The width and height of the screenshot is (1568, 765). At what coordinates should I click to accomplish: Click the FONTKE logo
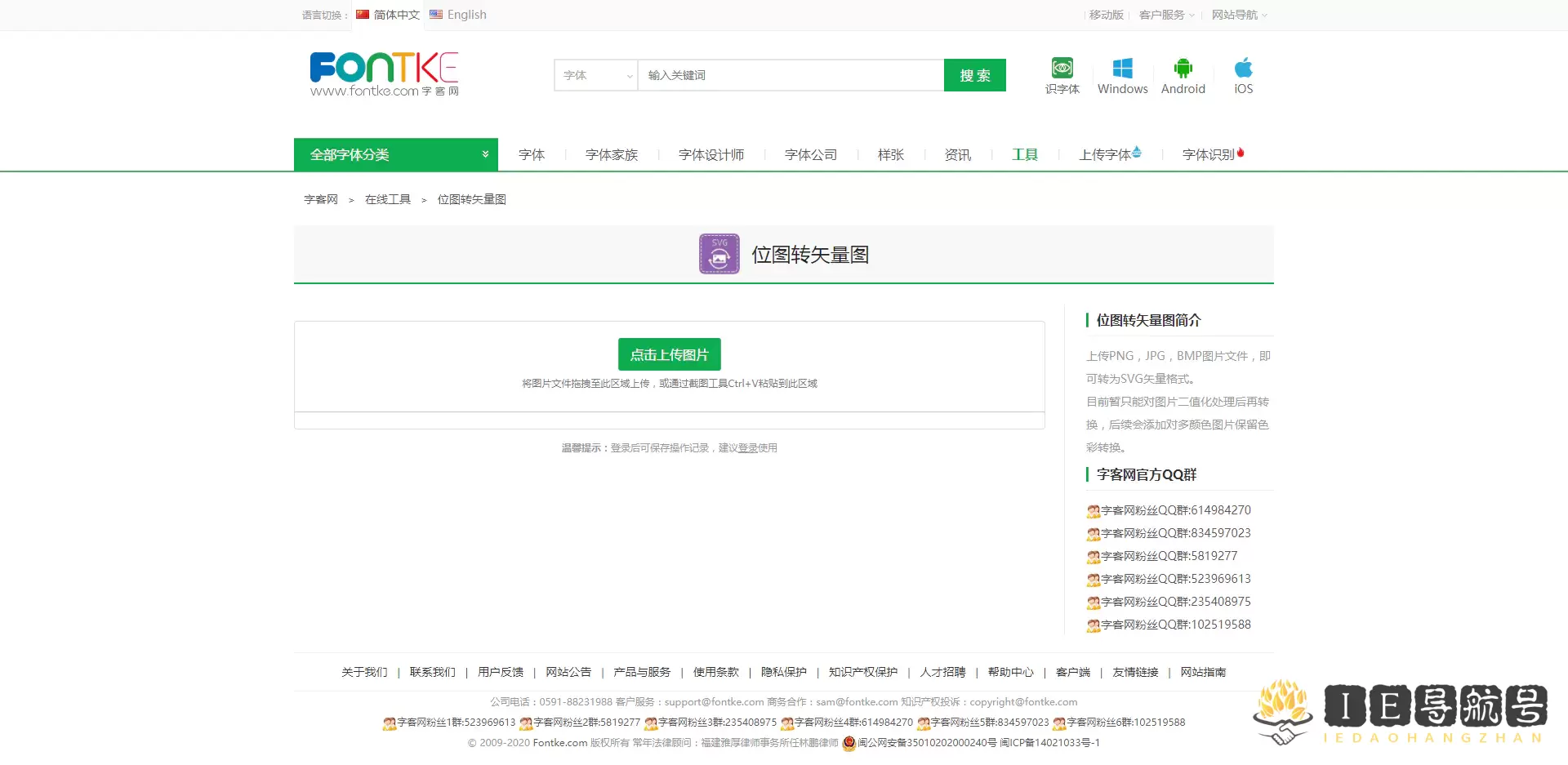coord(384,73)
